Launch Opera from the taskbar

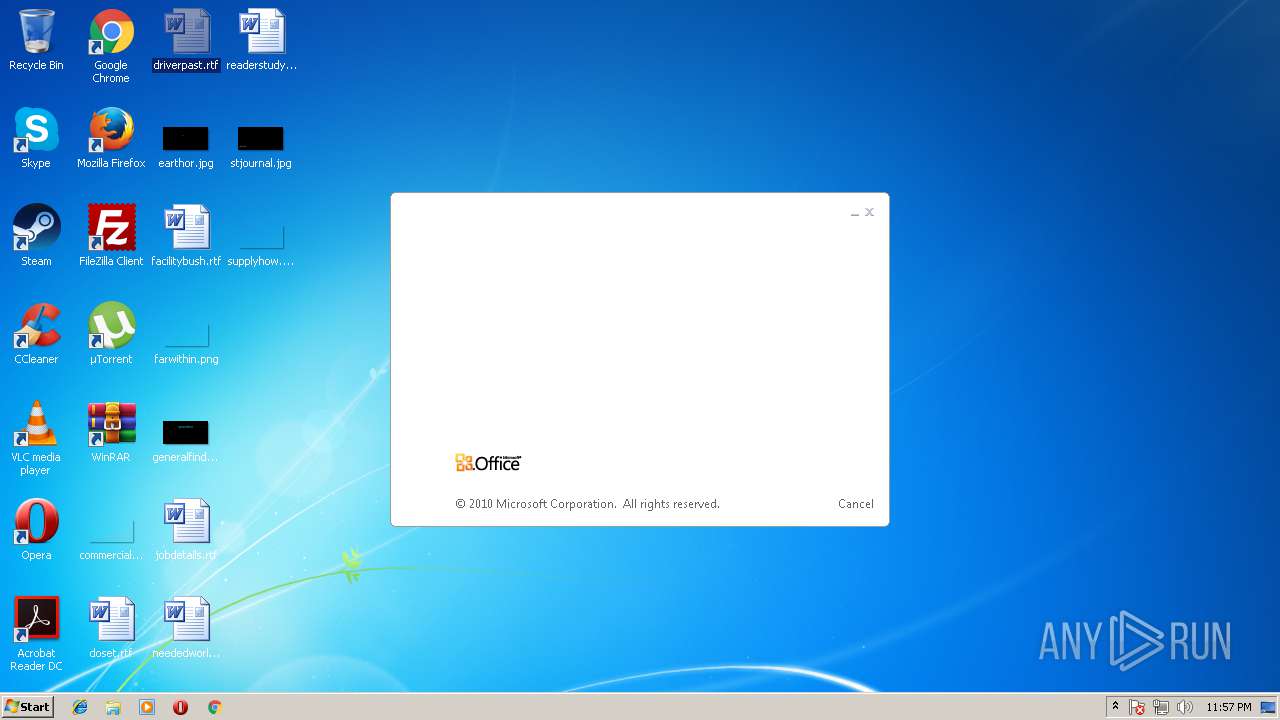[181, 707]
